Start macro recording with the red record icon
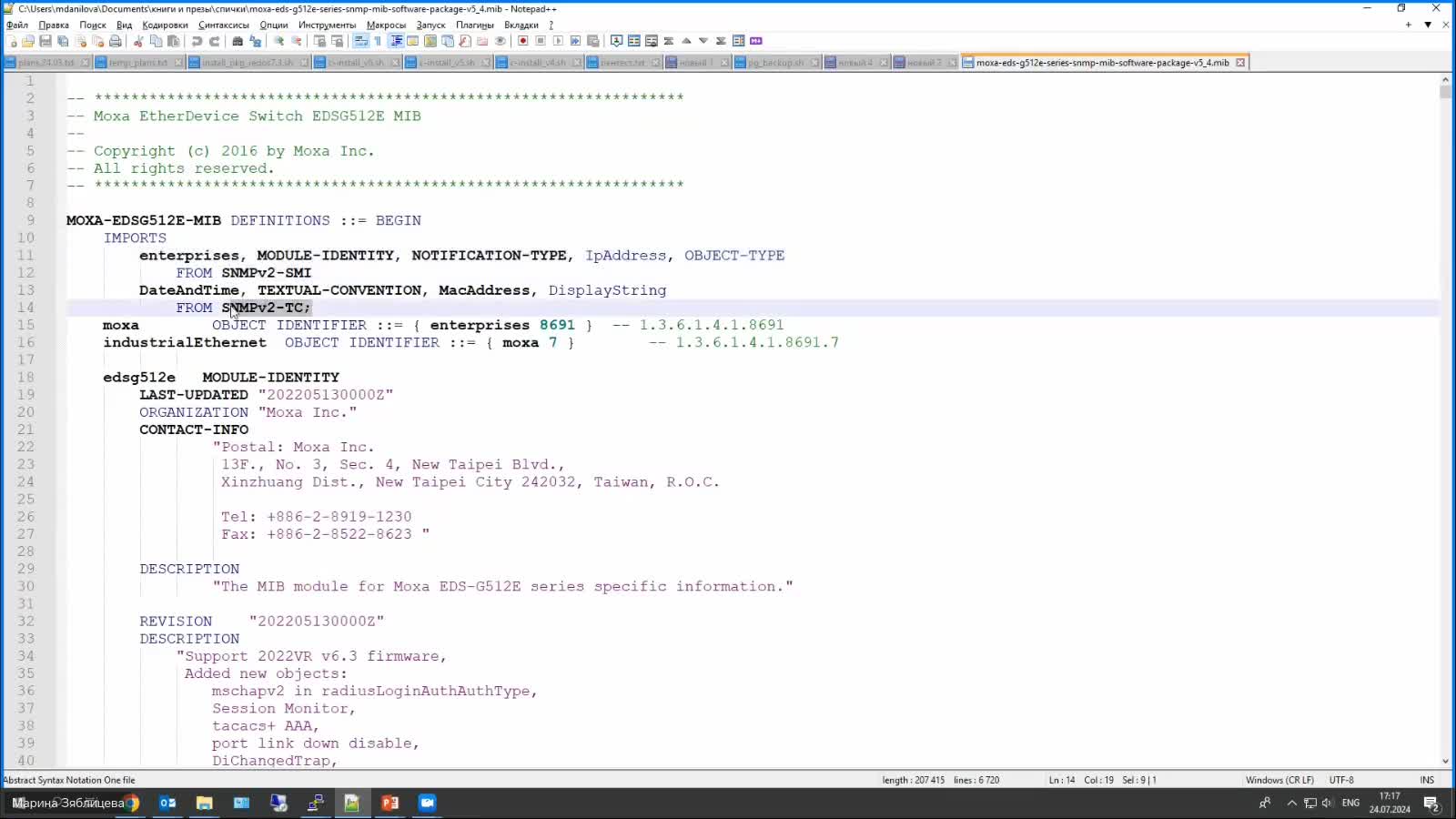The height and width of the screenshot is (819, 1456). (523, 41)
